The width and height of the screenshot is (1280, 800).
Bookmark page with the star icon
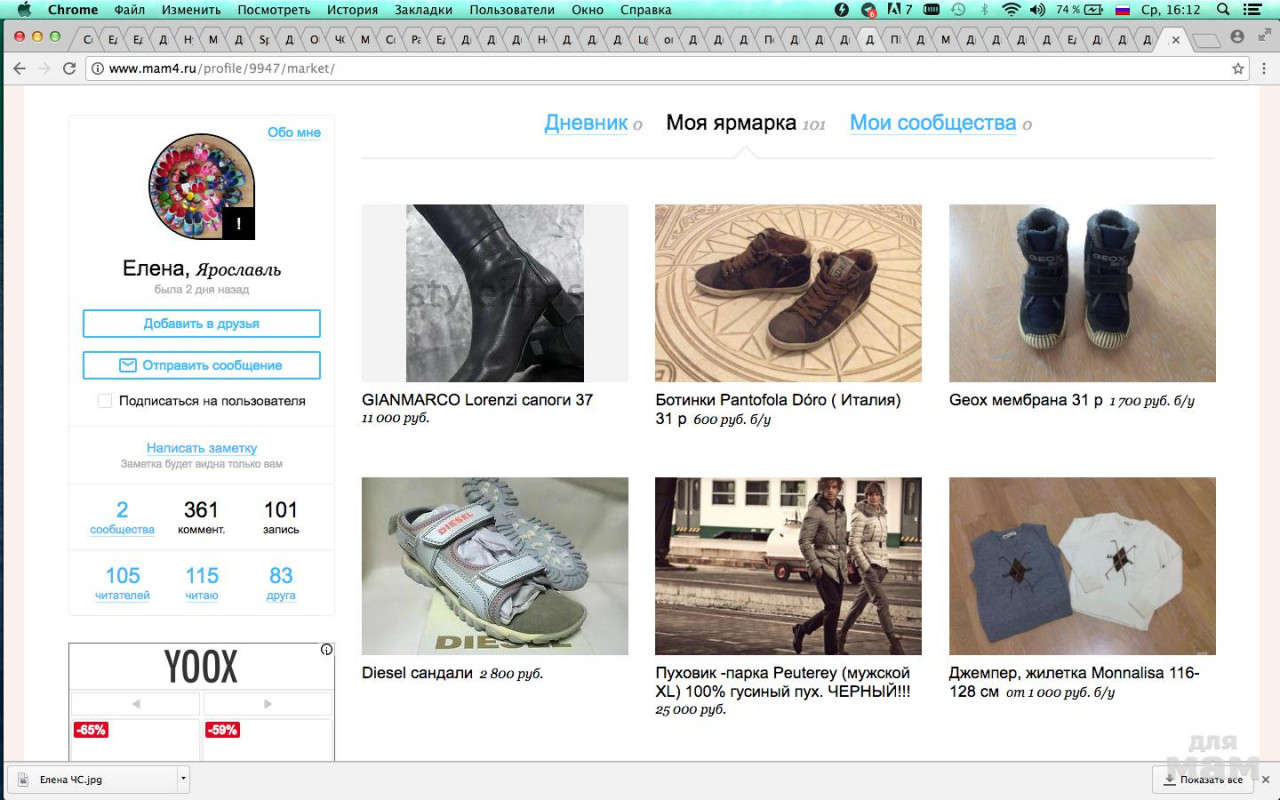tap(1238, 68)
